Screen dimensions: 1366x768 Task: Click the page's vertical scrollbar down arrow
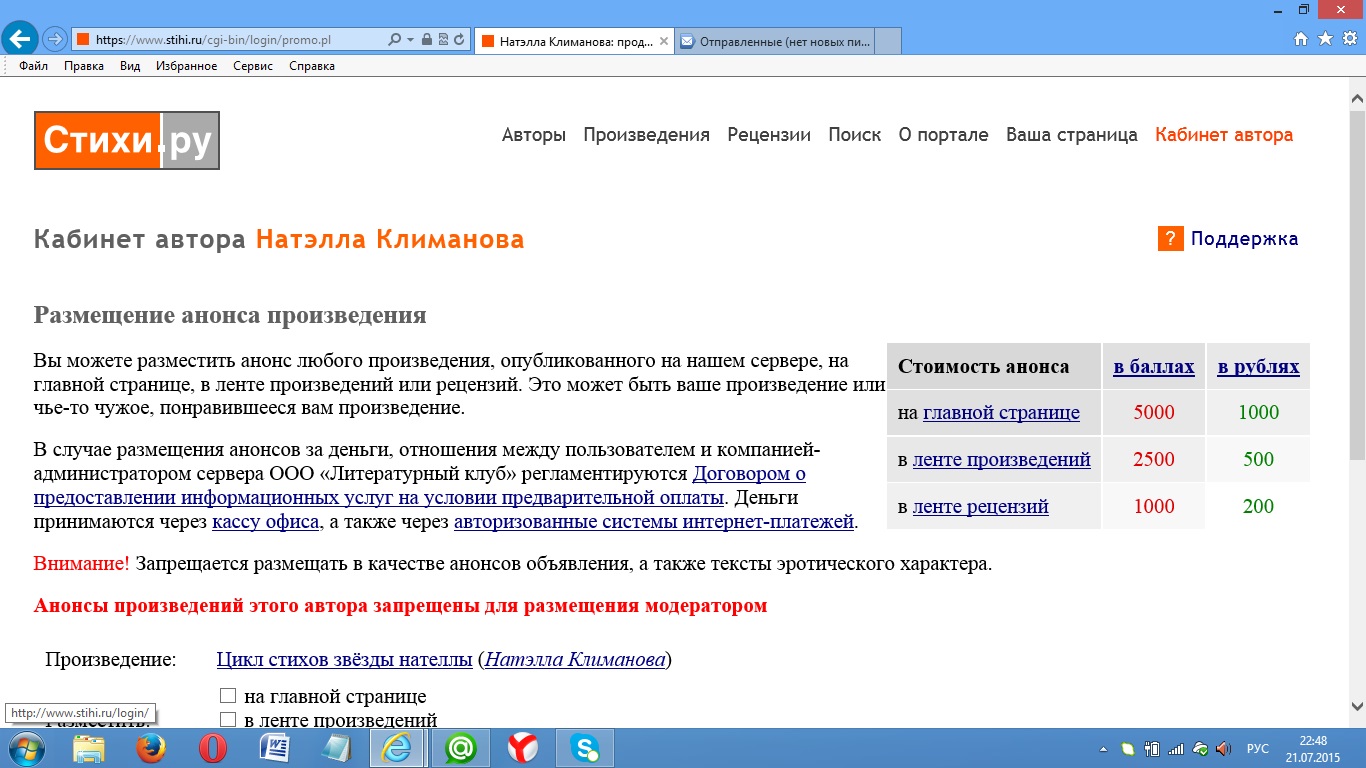(1357, 704)
